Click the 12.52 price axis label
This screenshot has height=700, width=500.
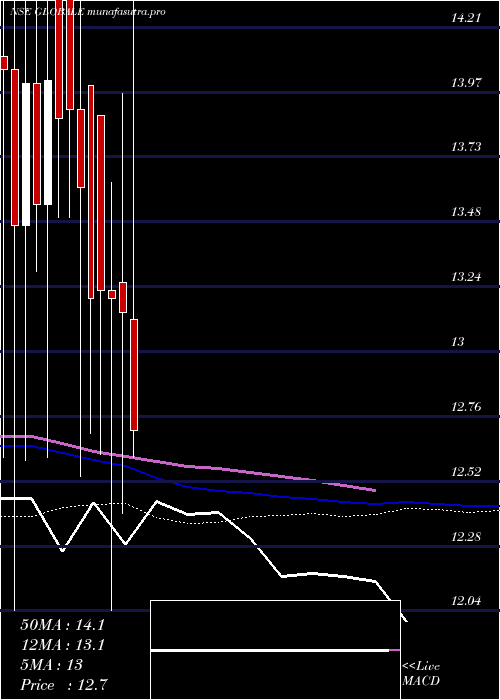point(466,471)
